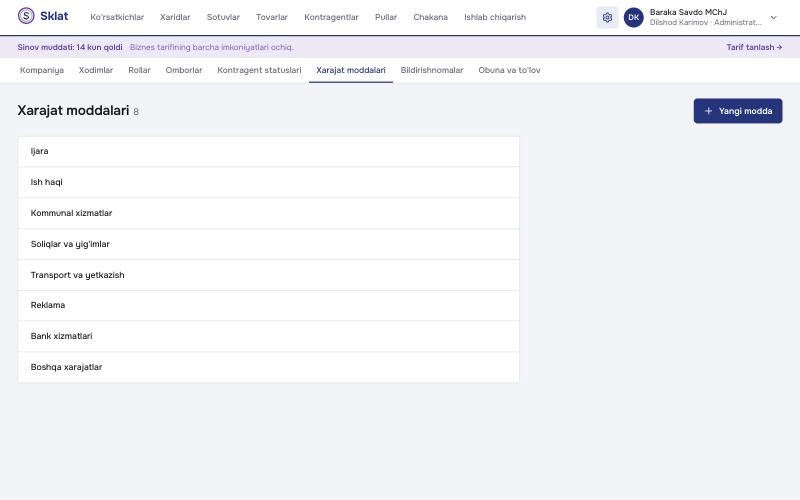Open the Xaridlar menu

pos(175,17)
